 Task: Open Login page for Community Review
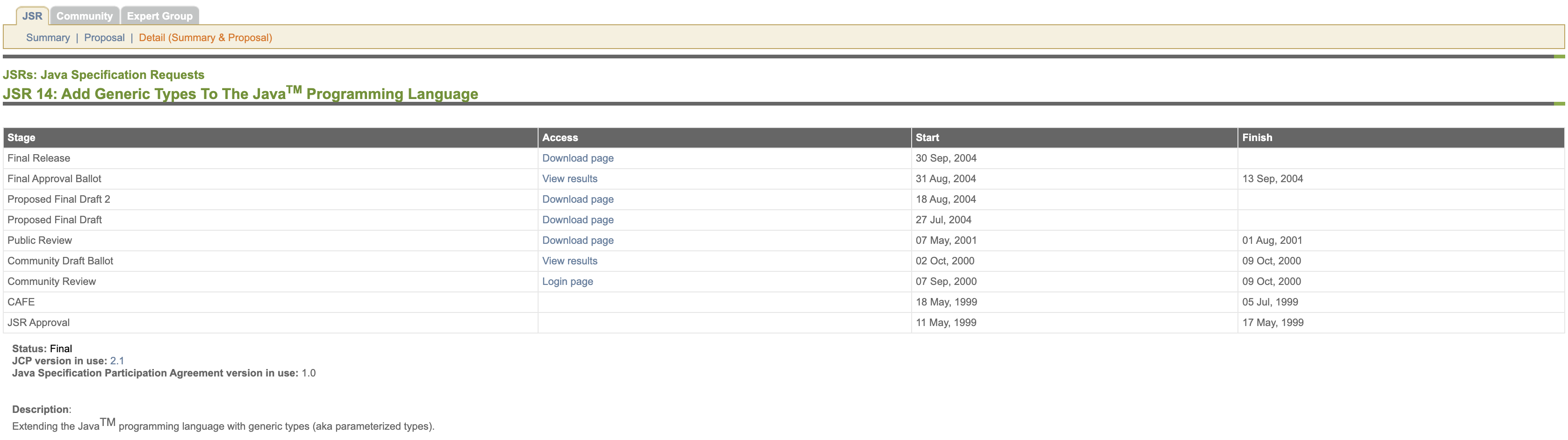tap(567, 282)
